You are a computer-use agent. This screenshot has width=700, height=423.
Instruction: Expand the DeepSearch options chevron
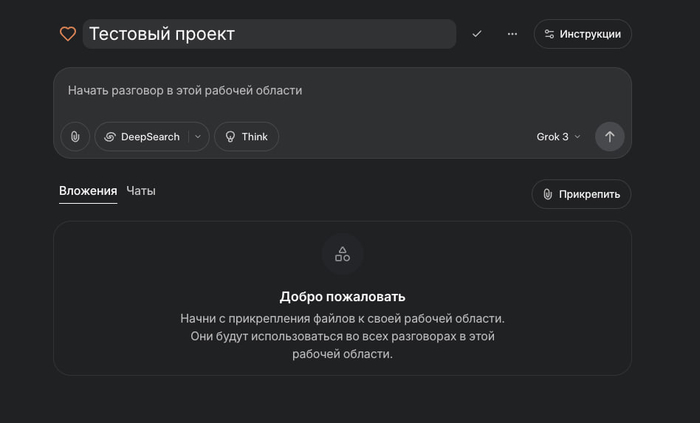point(197,137)
